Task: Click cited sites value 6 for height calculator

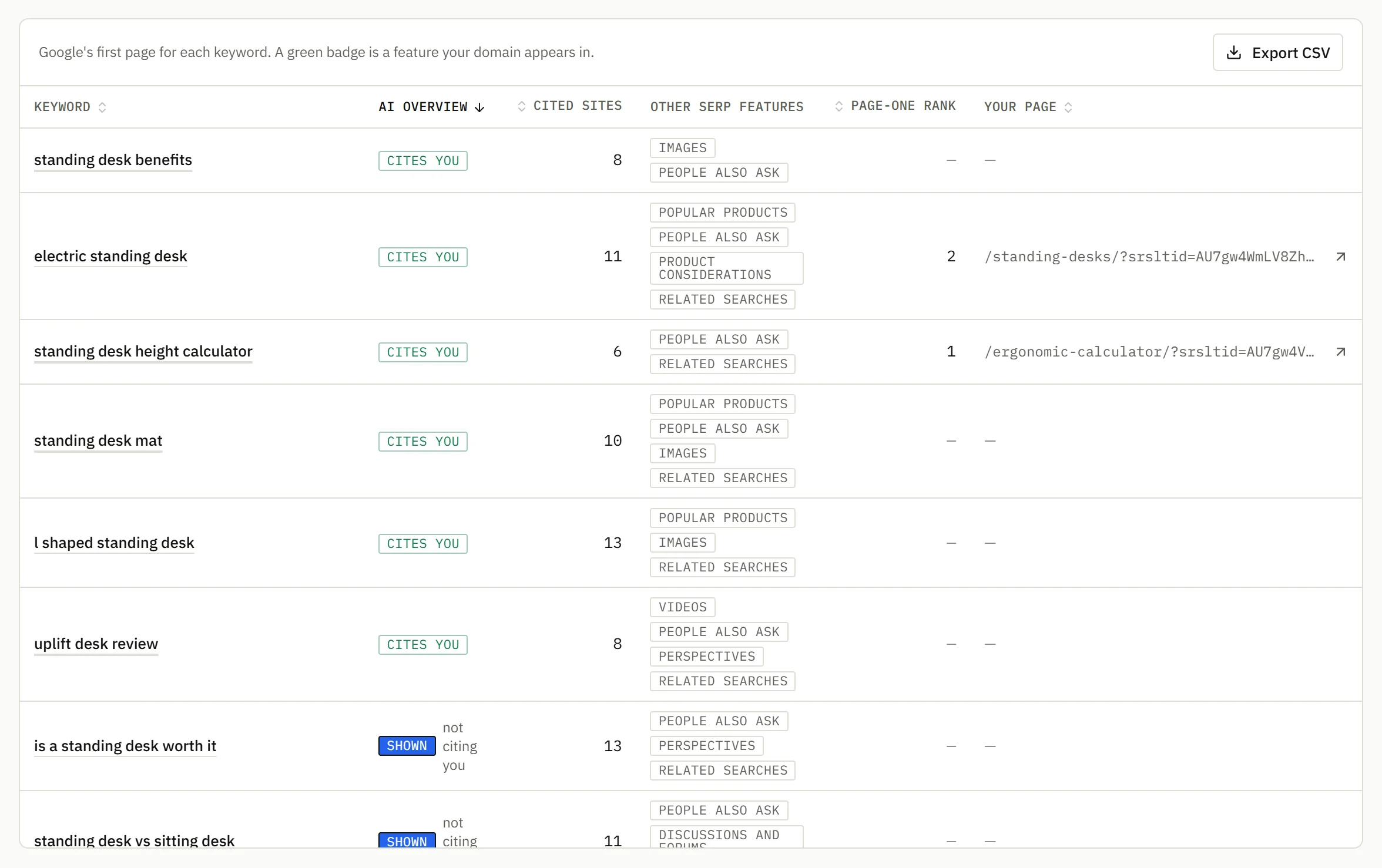Action: click(617, 352)
